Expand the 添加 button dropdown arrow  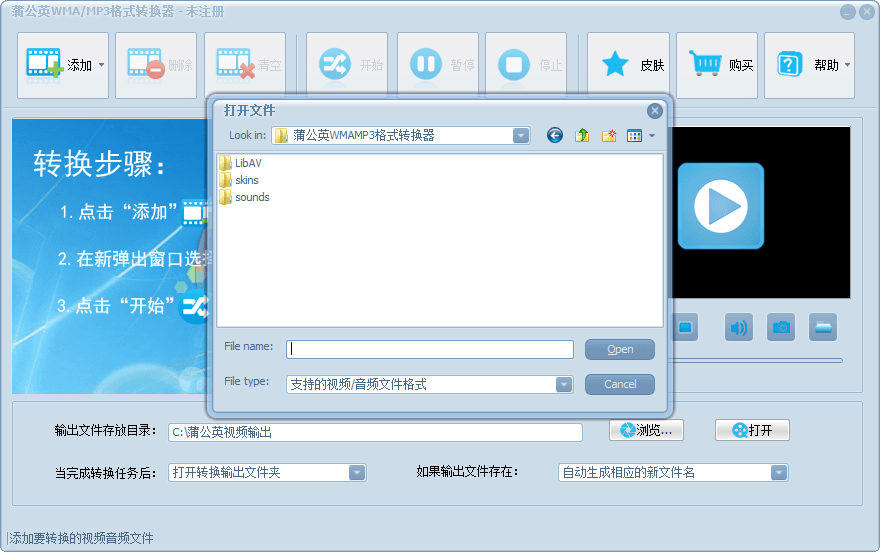pos(102,65)
